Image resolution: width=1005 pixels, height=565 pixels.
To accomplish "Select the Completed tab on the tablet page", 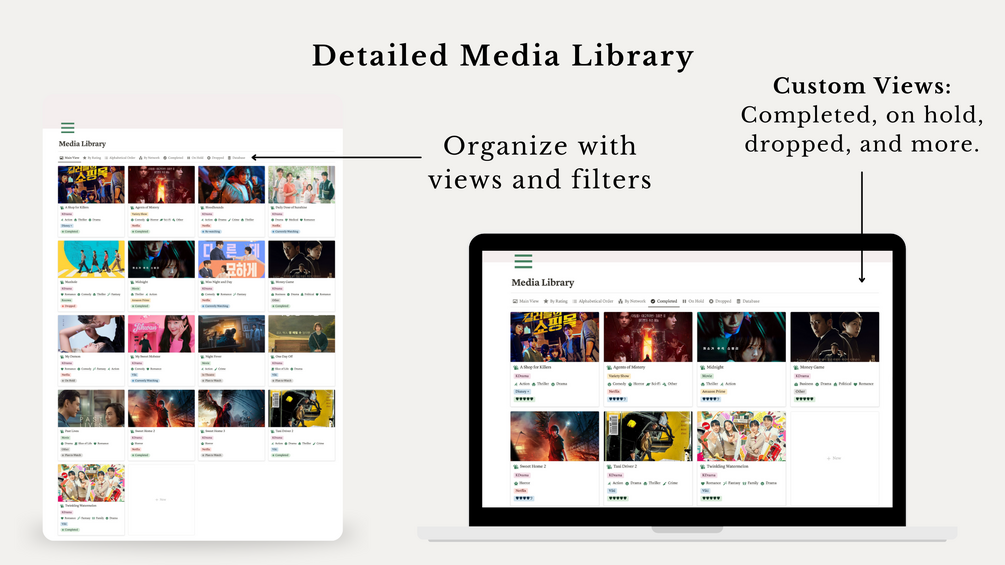I will (x=173, y=158).
